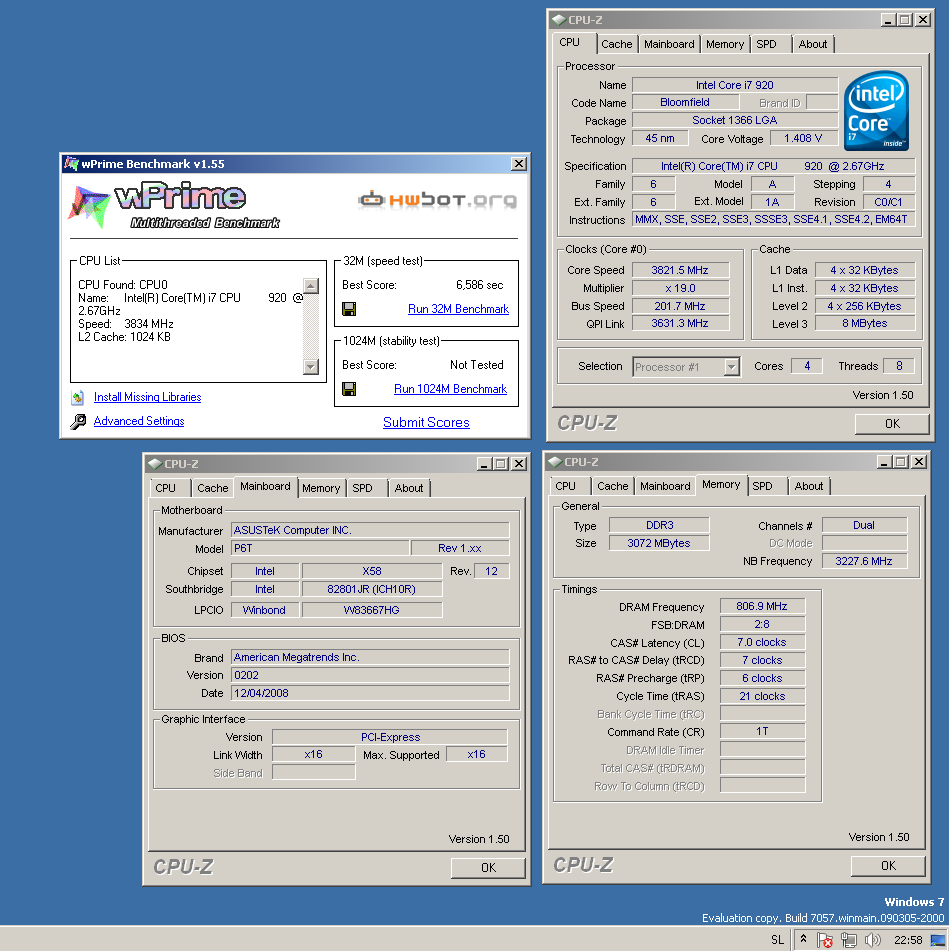Open the Action Center flag tray icon
The image size is (949, 951).
(x=825, y=940)
